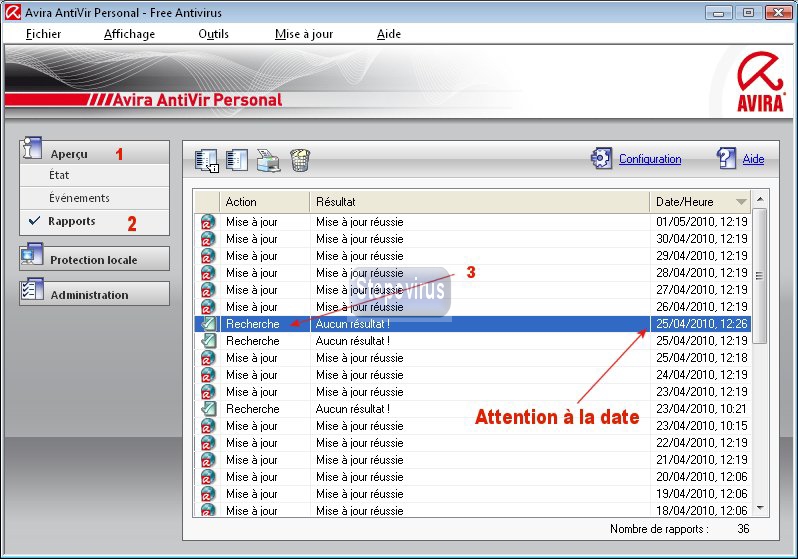Sort by the Date/Heure column header
This screenshot has width=798, height=559.
point(700,202)
